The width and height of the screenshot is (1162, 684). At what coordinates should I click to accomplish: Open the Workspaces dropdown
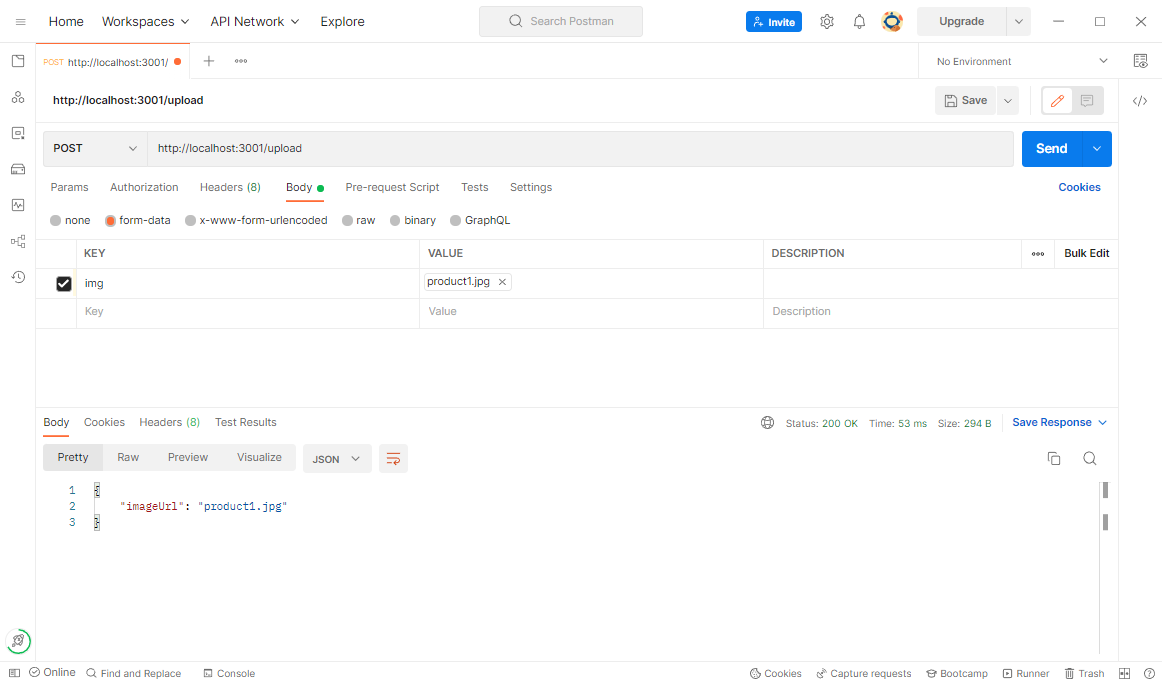145,21
